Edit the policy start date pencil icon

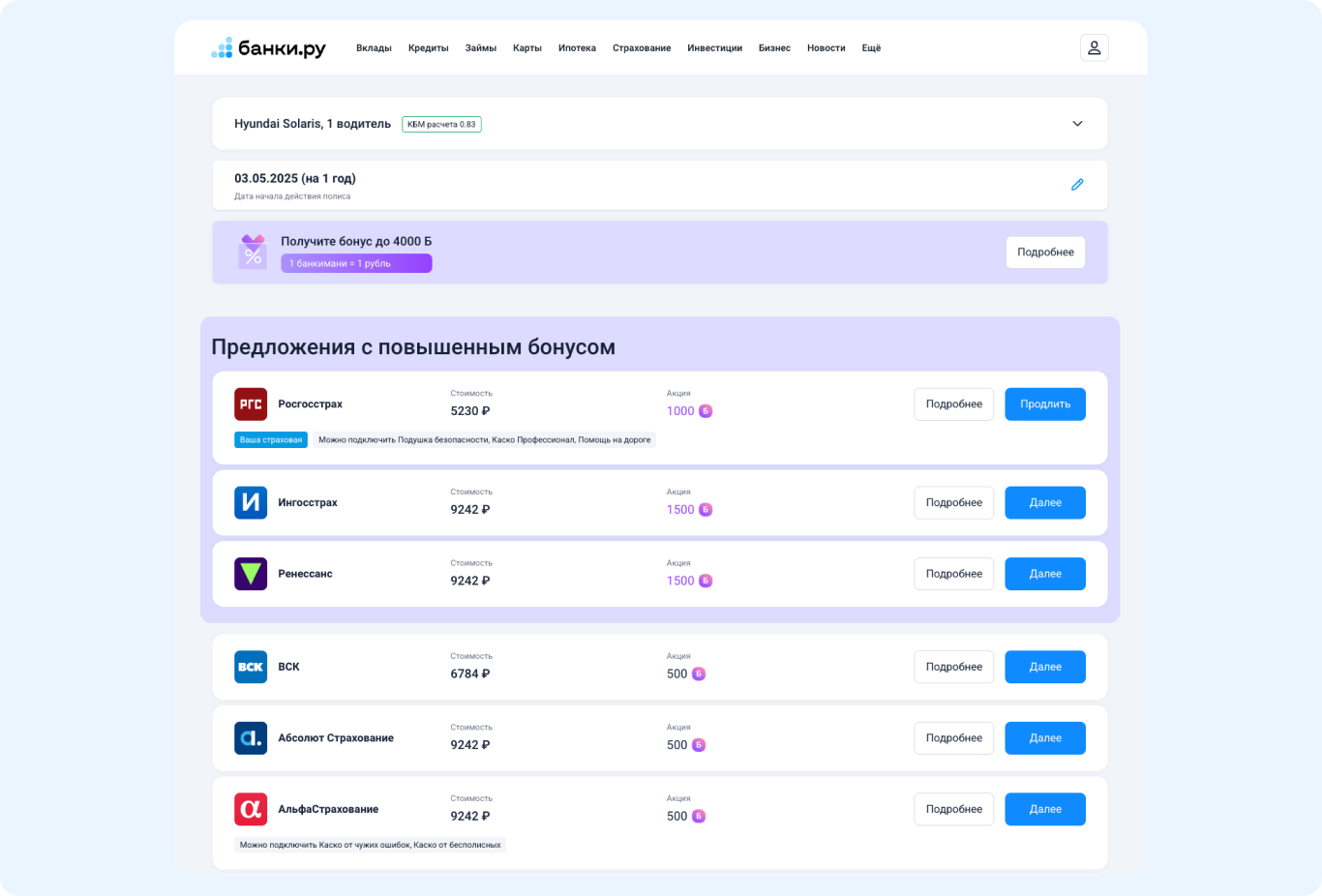(1077, 184)
